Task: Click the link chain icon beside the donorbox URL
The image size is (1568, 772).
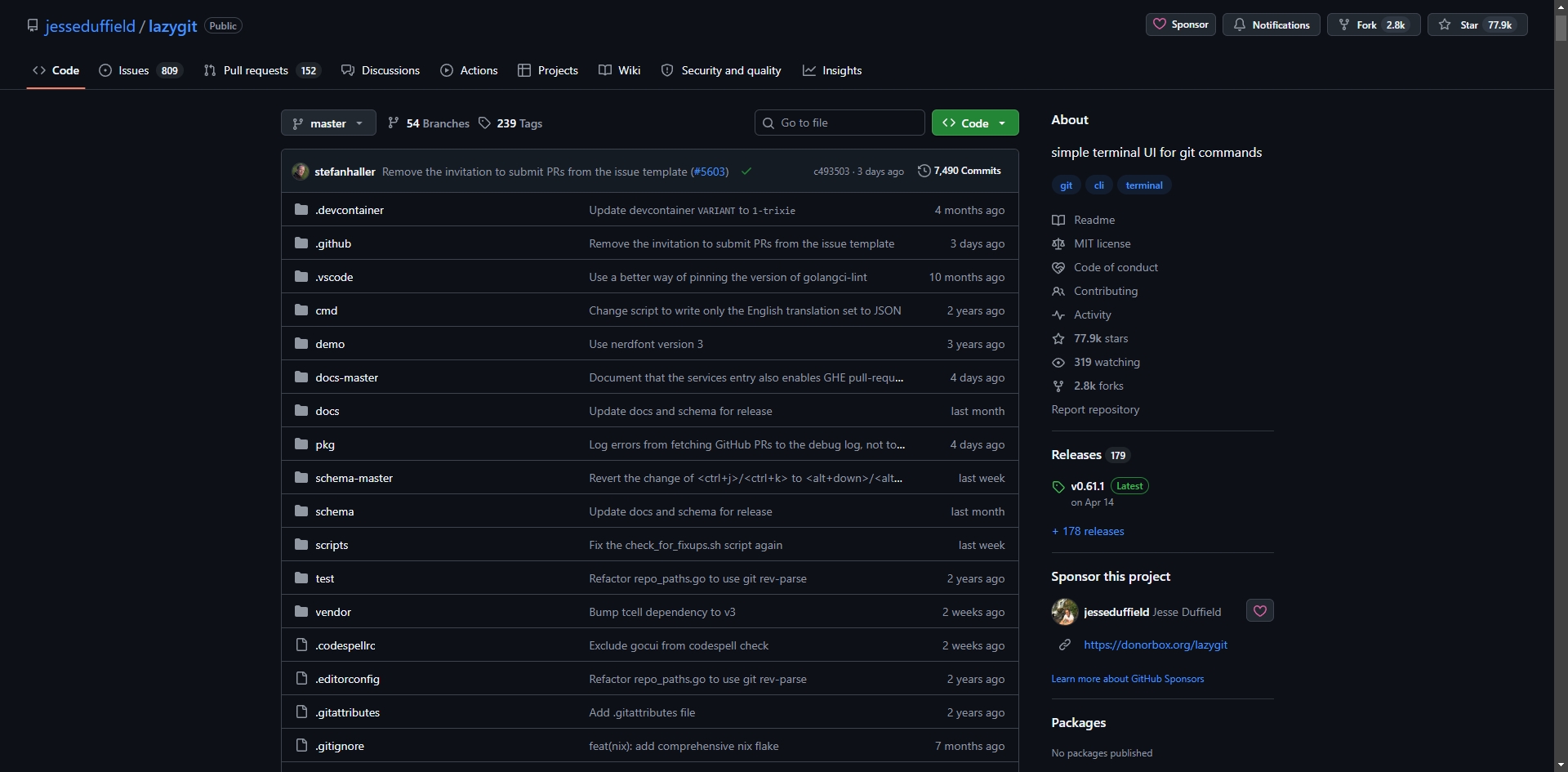Action: pyautogui.click(x=1065, y=645)
